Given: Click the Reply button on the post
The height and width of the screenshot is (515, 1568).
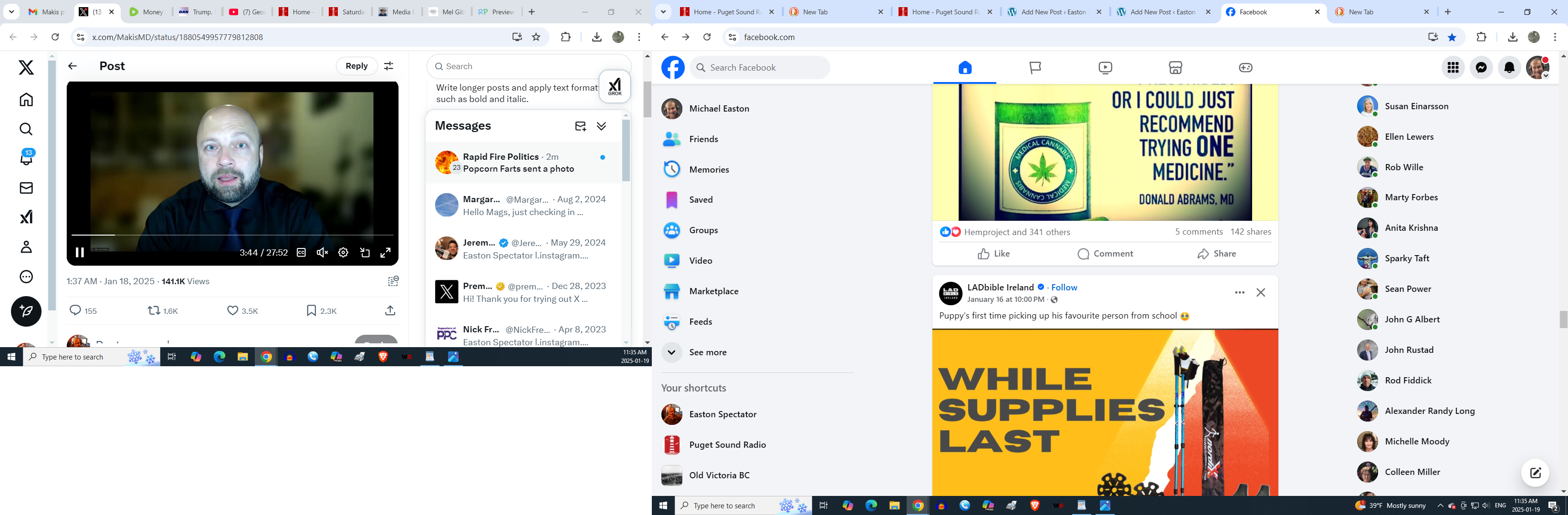Looking at the screenshot, I should (356, 66).
